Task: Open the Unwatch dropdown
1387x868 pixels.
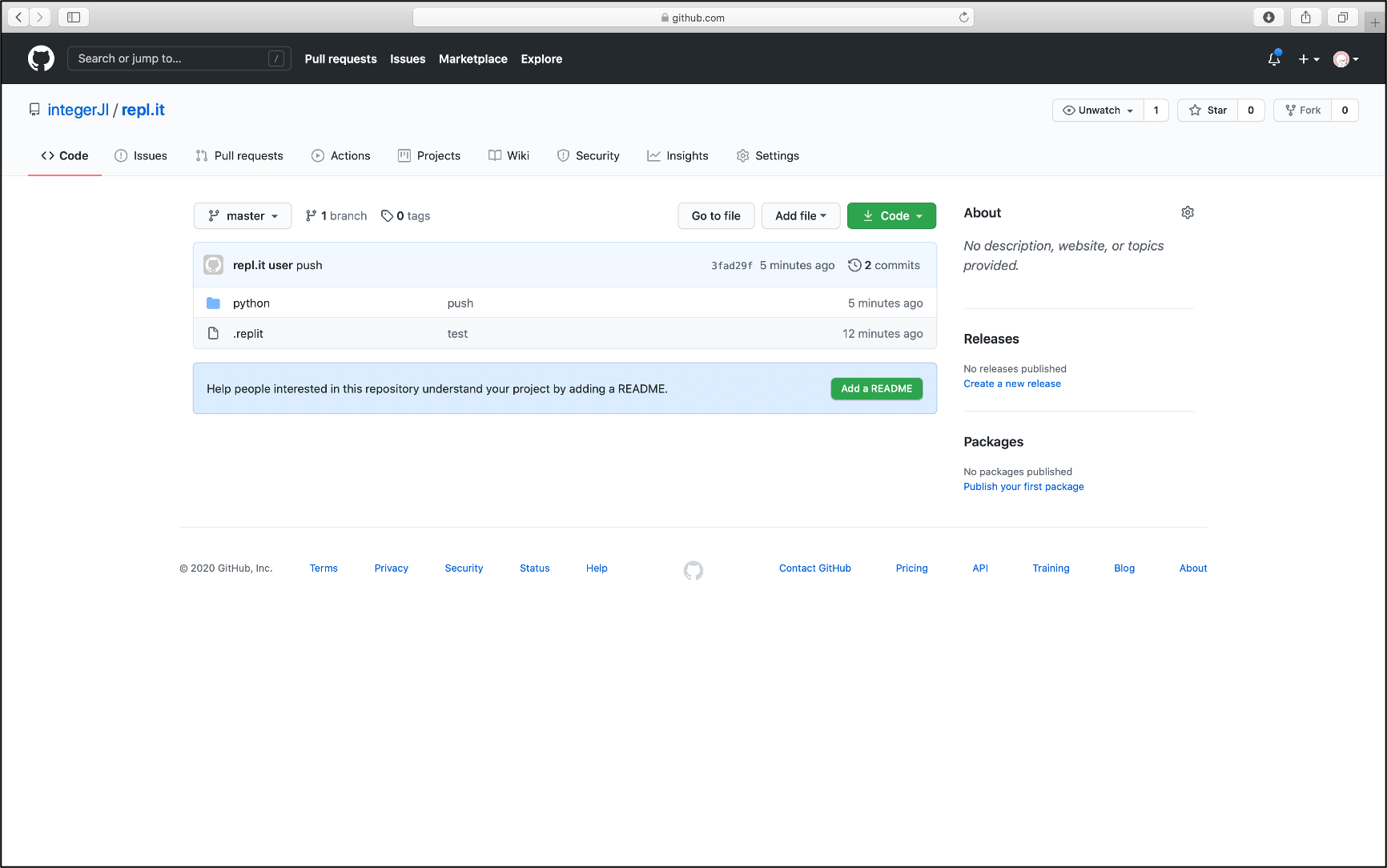Action: click(1098, 111)
